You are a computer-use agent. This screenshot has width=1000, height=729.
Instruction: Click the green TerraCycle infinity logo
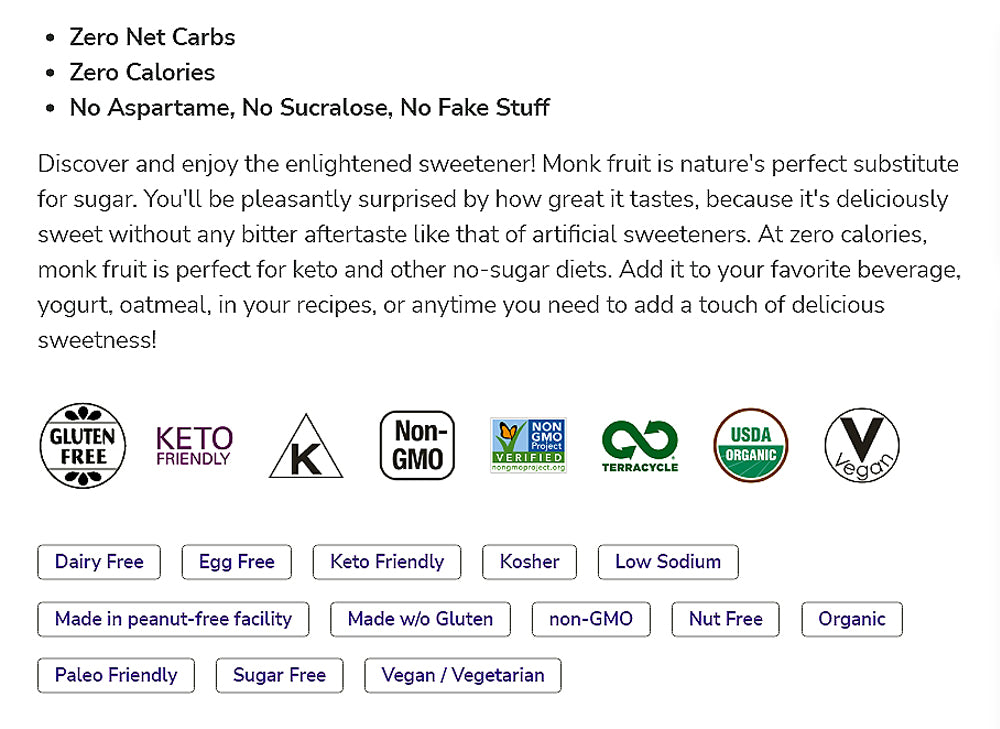pyautogui.click(x=640, y=445)
